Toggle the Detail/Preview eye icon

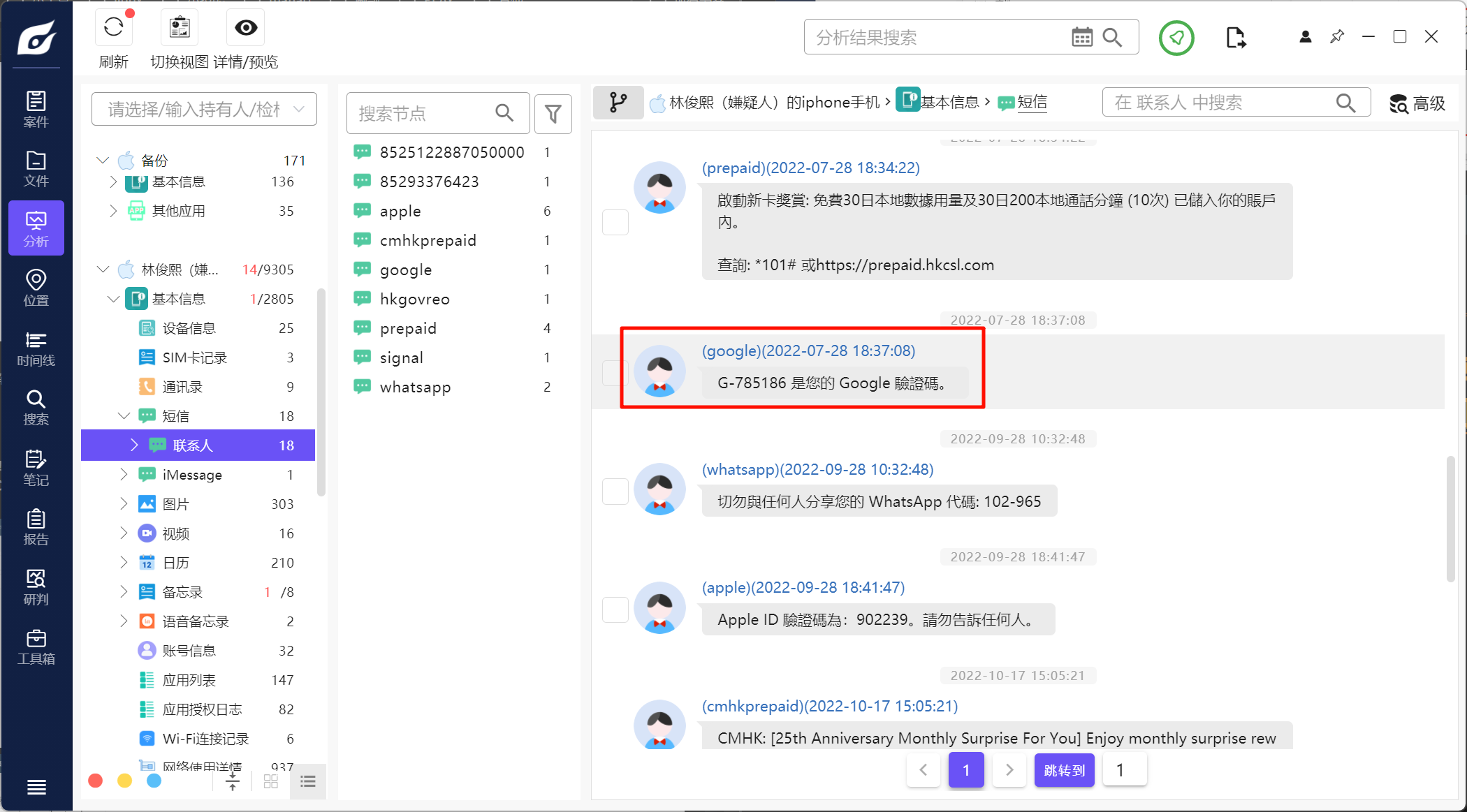[x=245, y=28]
